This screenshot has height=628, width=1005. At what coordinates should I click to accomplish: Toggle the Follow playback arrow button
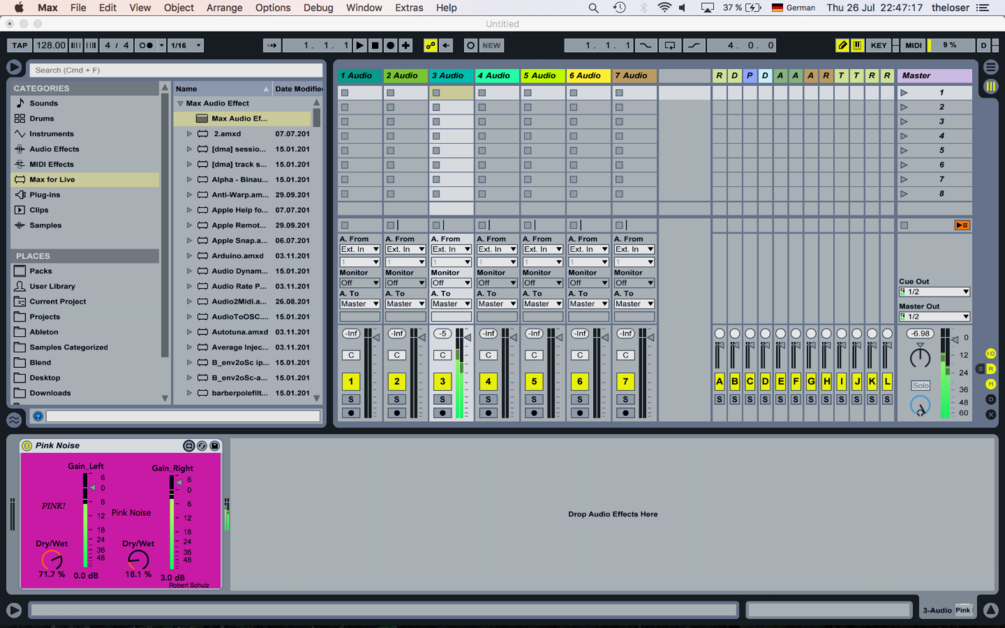[x=272, y=45]
